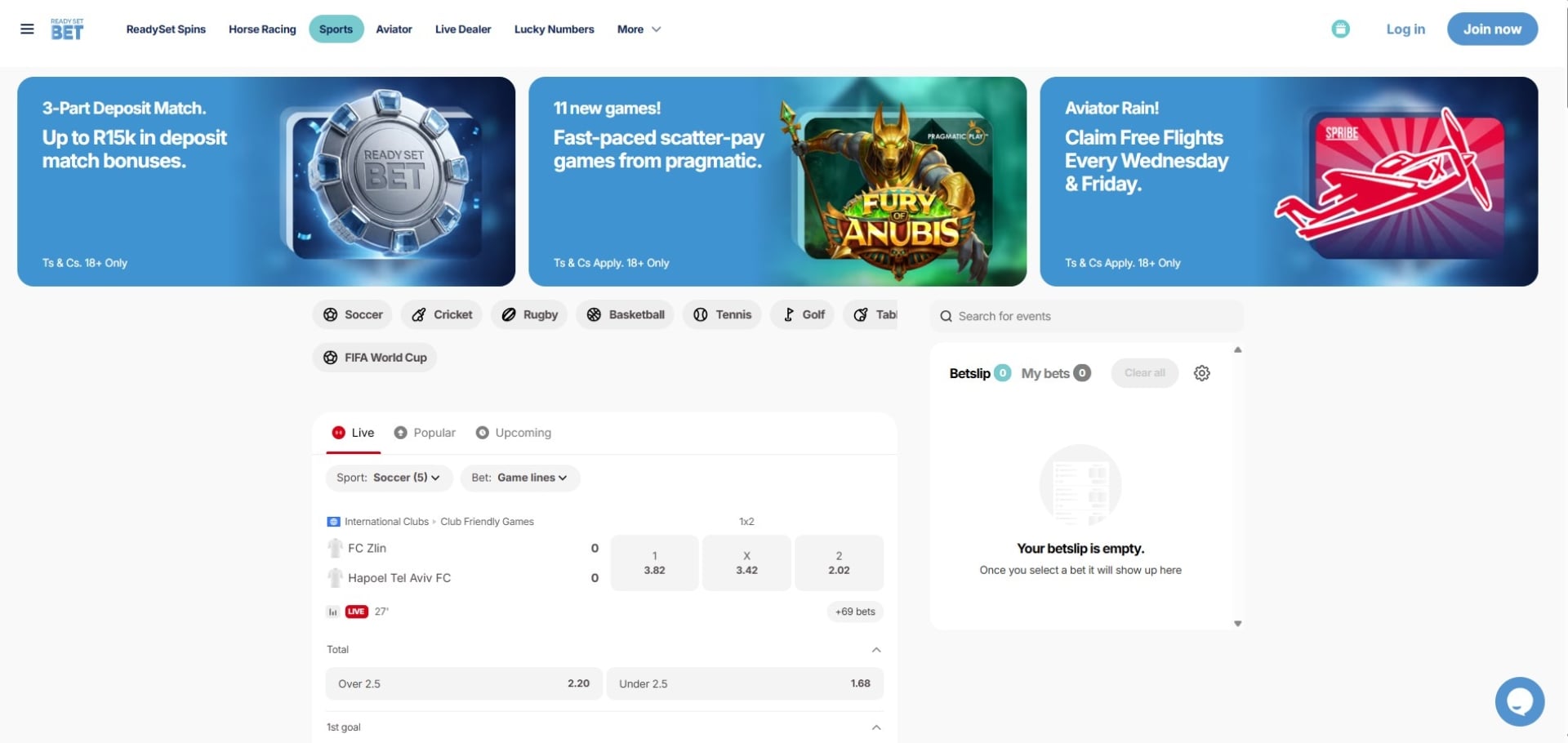Image resolution: width=1568 pixels, height=743 pixels.
Task: Click the Hapoel Tel Aviv FC team name
Action: [399, 578]
